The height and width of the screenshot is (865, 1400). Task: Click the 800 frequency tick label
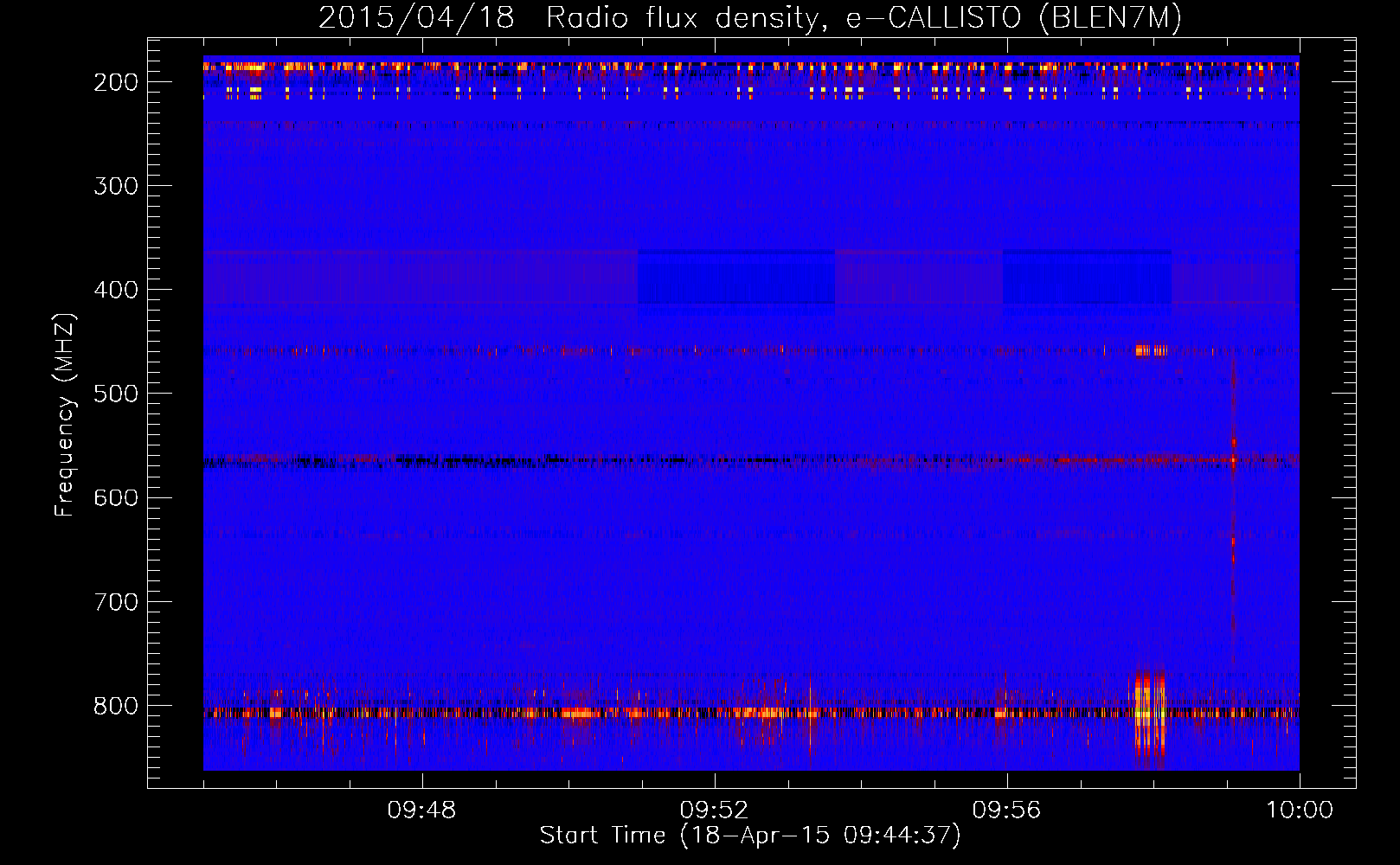coord(116,706)
